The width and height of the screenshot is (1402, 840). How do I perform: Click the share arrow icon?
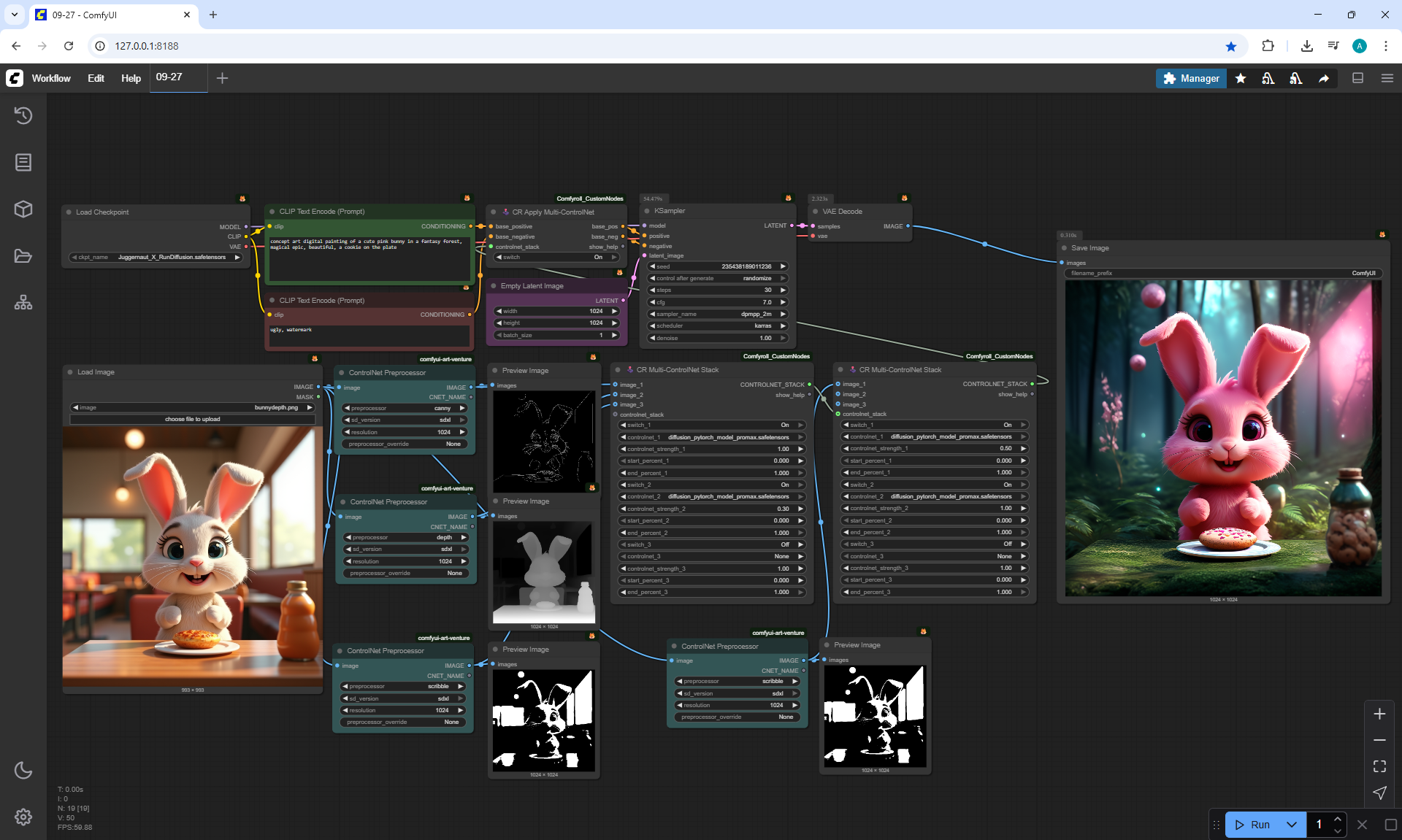click(x=1324, y=78)
